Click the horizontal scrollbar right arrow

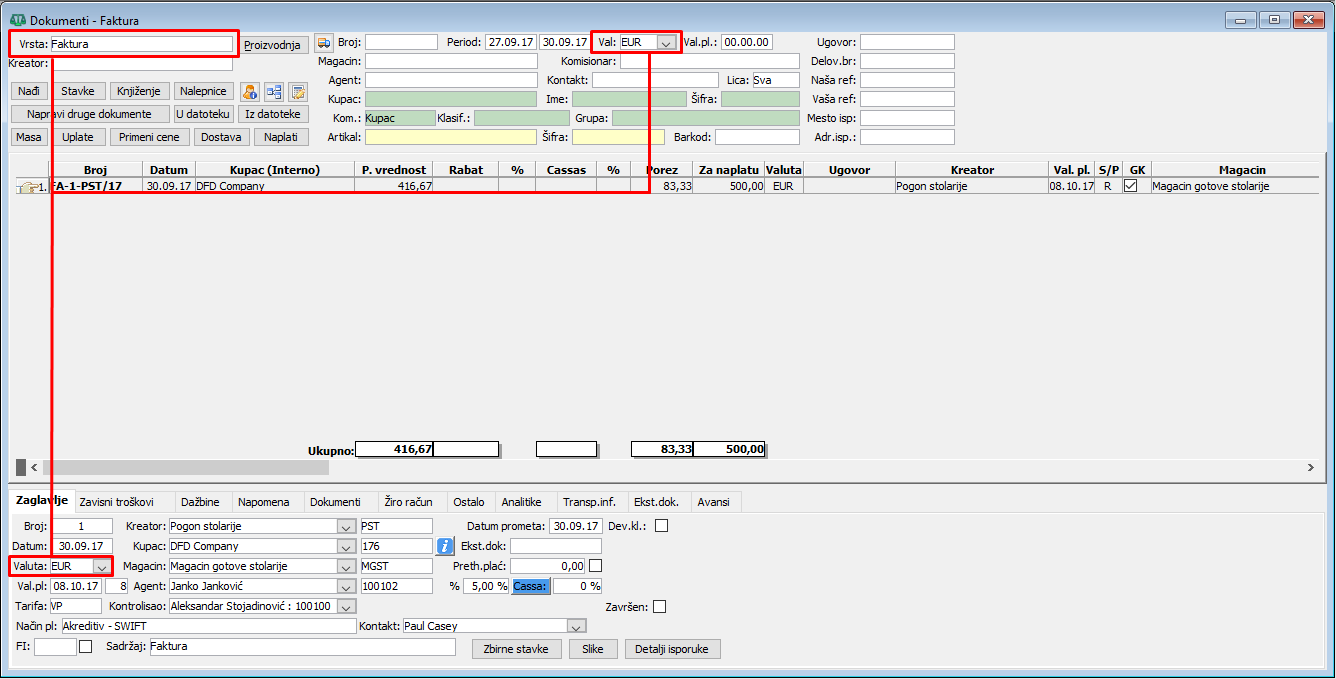(1311, 467)
